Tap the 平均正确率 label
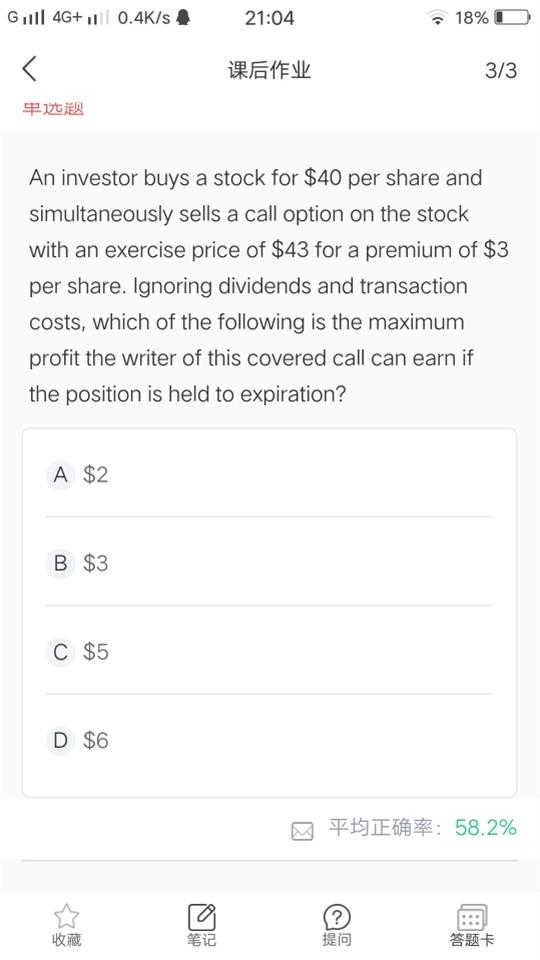540x960 pixels. pyautogui.click(x=380, y=828)
